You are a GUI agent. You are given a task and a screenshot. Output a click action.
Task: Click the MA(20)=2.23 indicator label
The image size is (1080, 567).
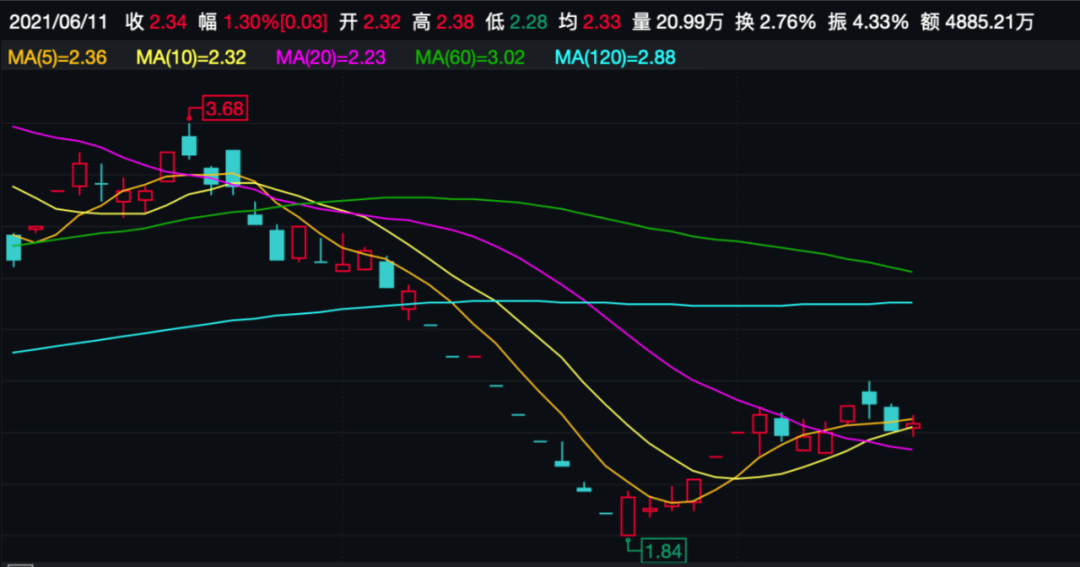331,57
